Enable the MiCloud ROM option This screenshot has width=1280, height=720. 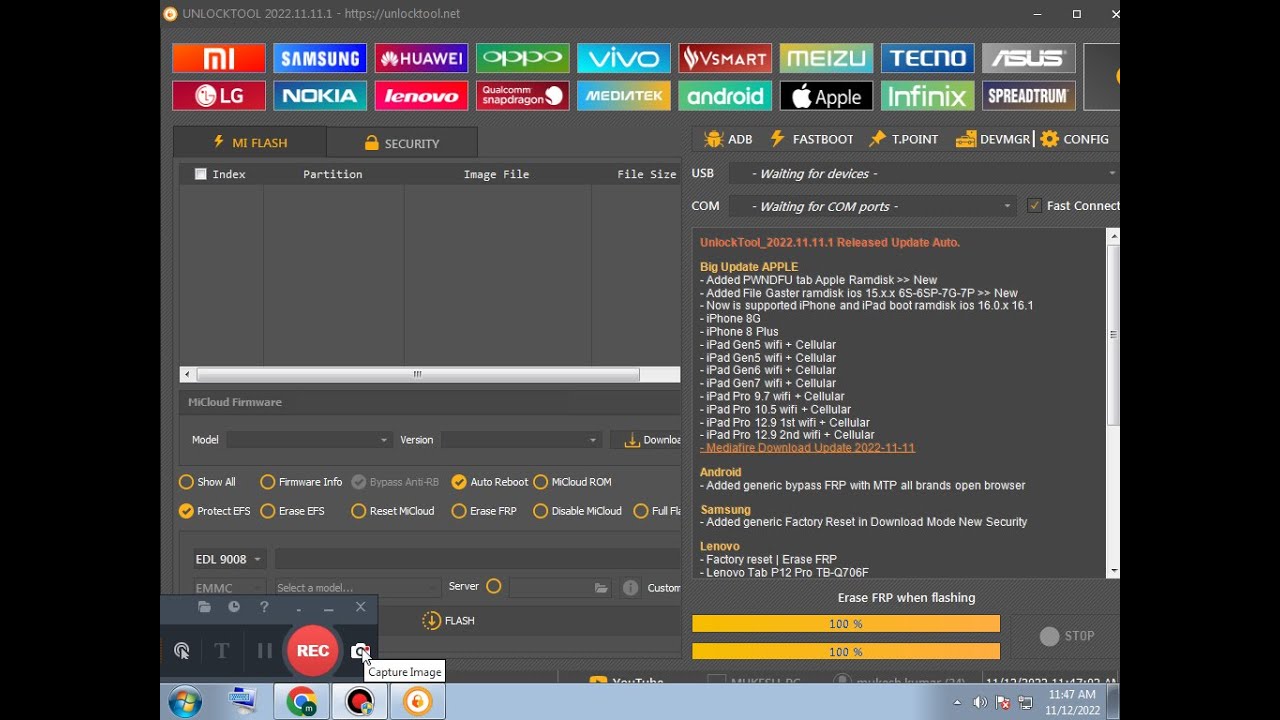pyautogui.click(x=573, y=482)
